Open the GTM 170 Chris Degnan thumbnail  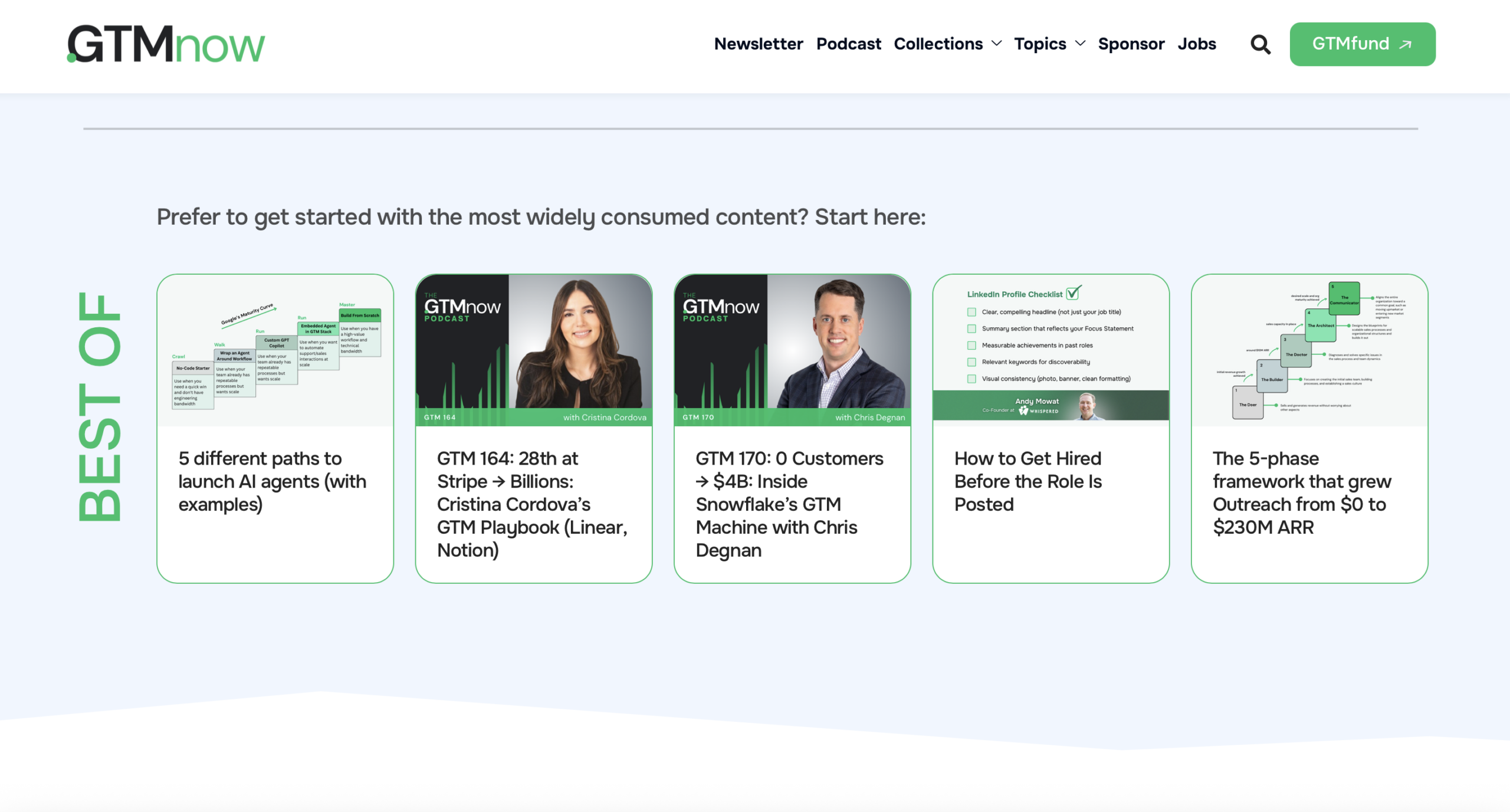(792, 350)
